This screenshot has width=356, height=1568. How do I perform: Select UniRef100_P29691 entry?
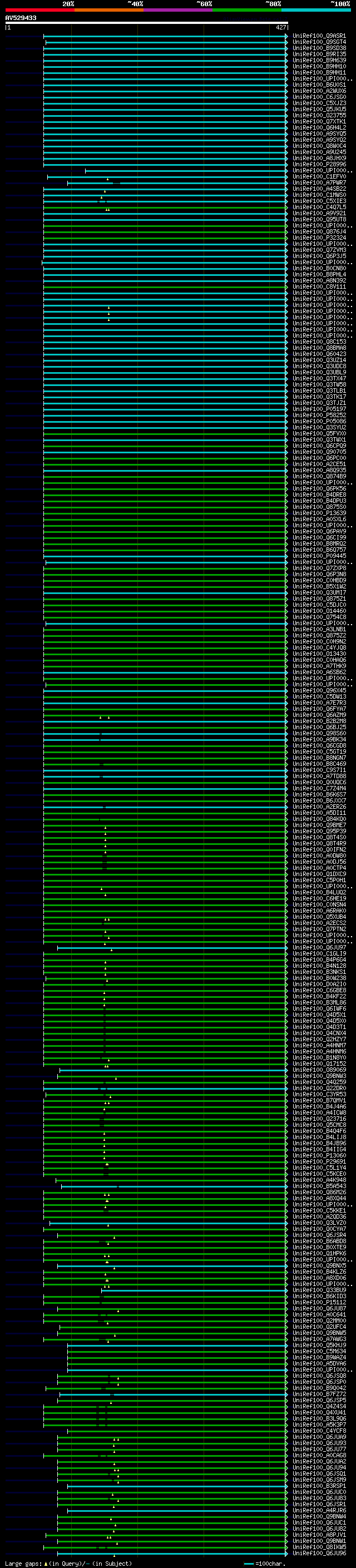319,1161
